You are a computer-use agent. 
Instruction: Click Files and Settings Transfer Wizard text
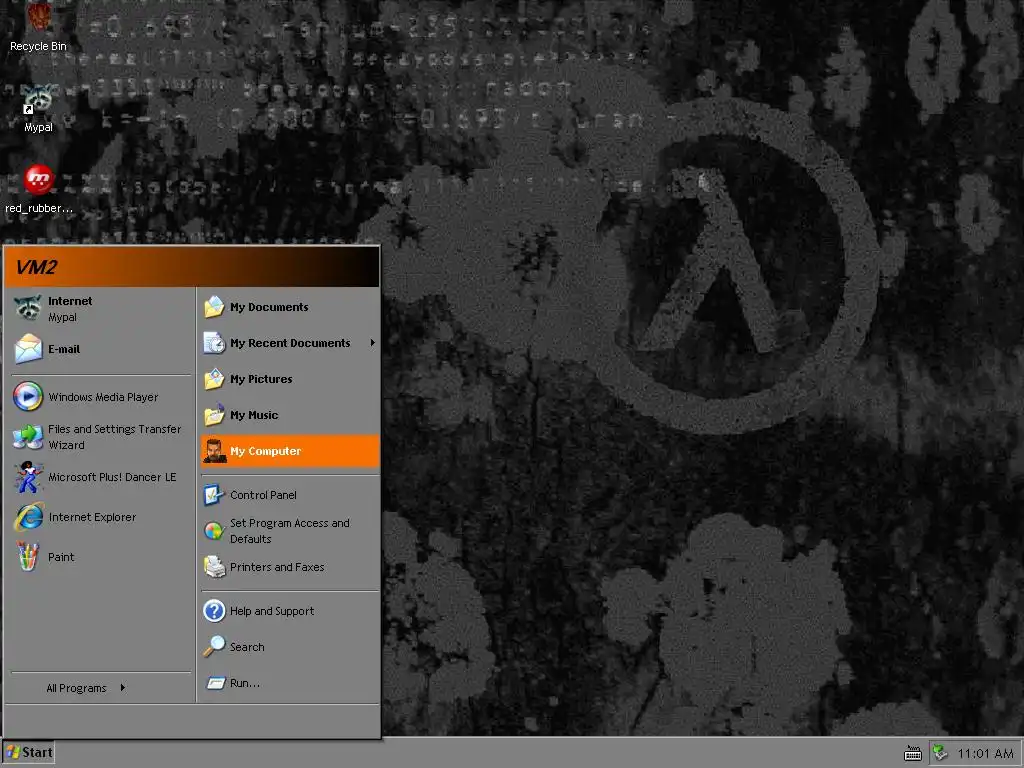pyautogui.click(x=114, y=437)
